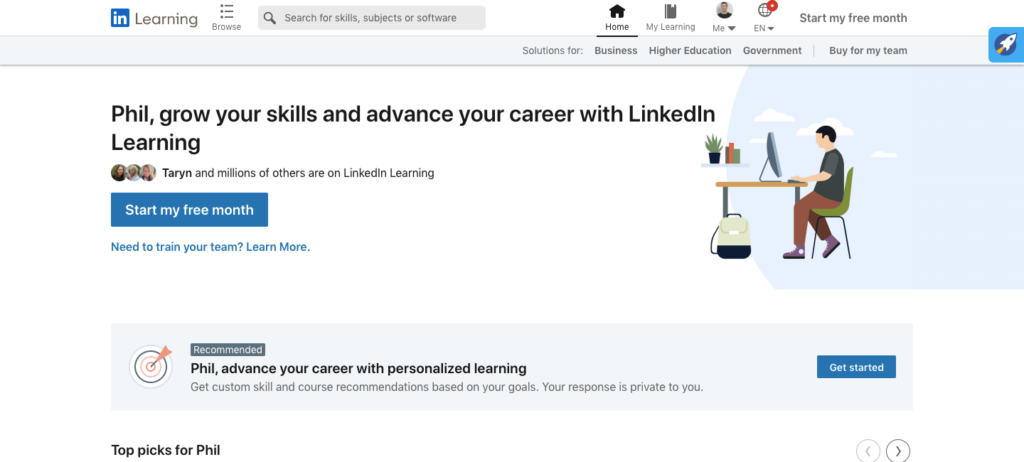Click the target goal icon
1024x462 pixels.
click(x=151, y=366)
